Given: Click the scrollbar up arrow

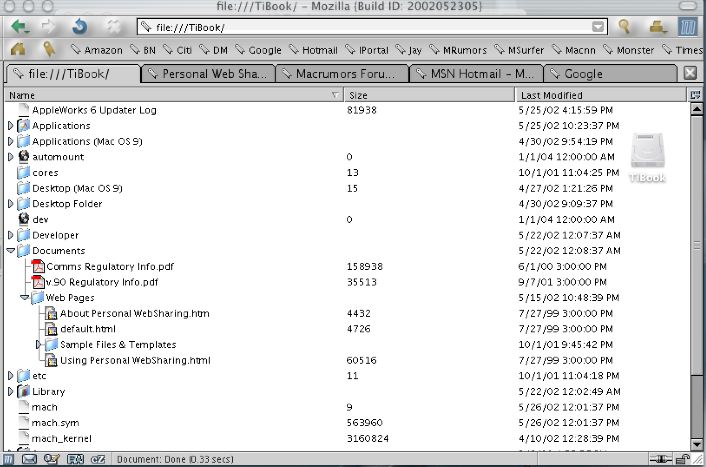Looking at the screenshot, I should tap(696, 109).
